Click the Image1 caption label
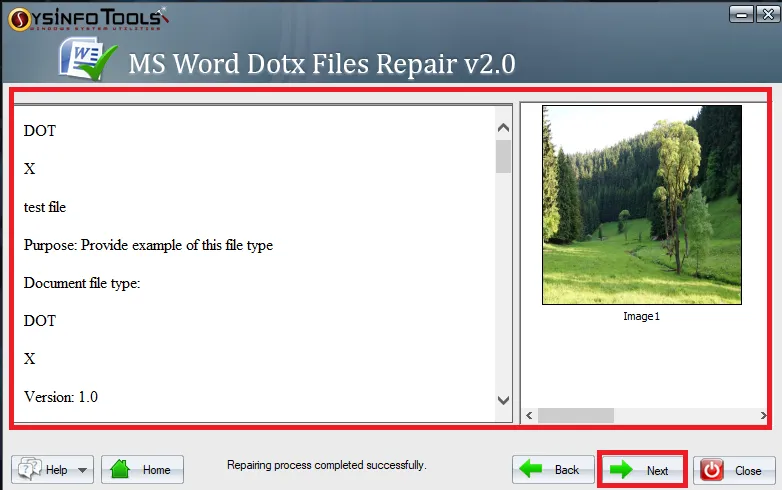 click(x=641, y=316)
